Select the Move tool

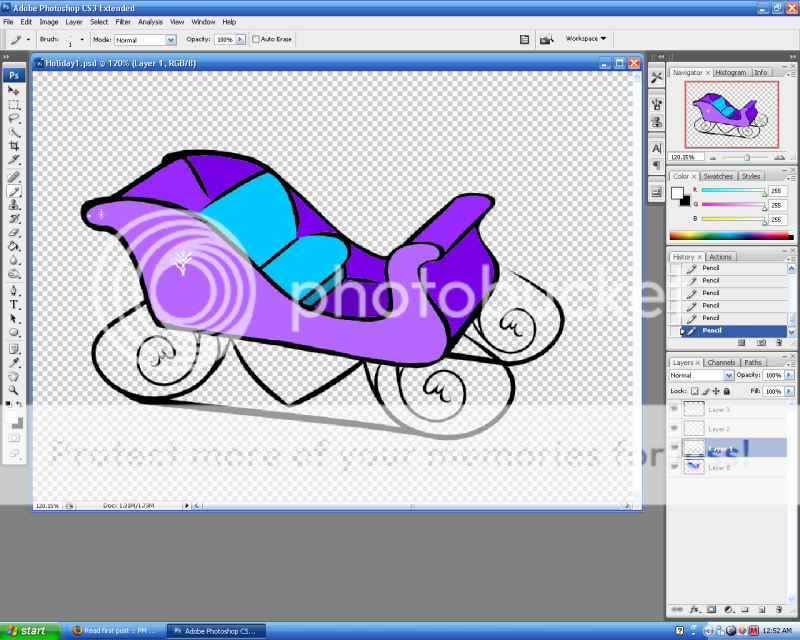14,90
